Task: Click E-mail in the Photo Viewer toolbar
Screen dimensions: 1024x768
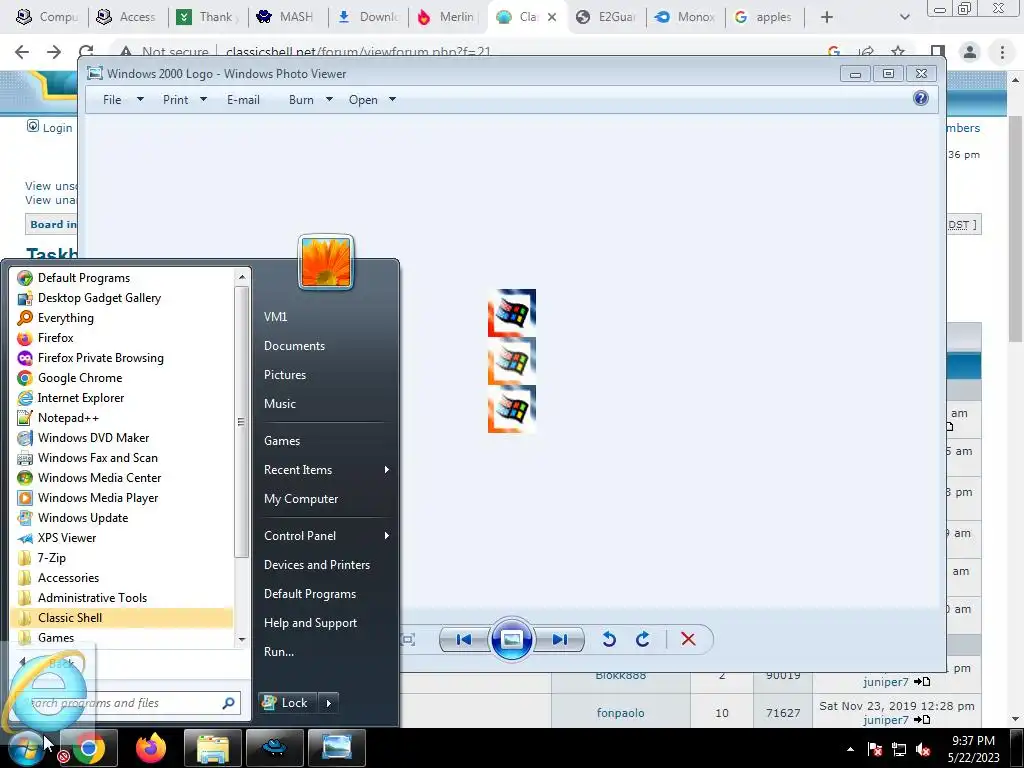Action: click(x=244, y=100)
